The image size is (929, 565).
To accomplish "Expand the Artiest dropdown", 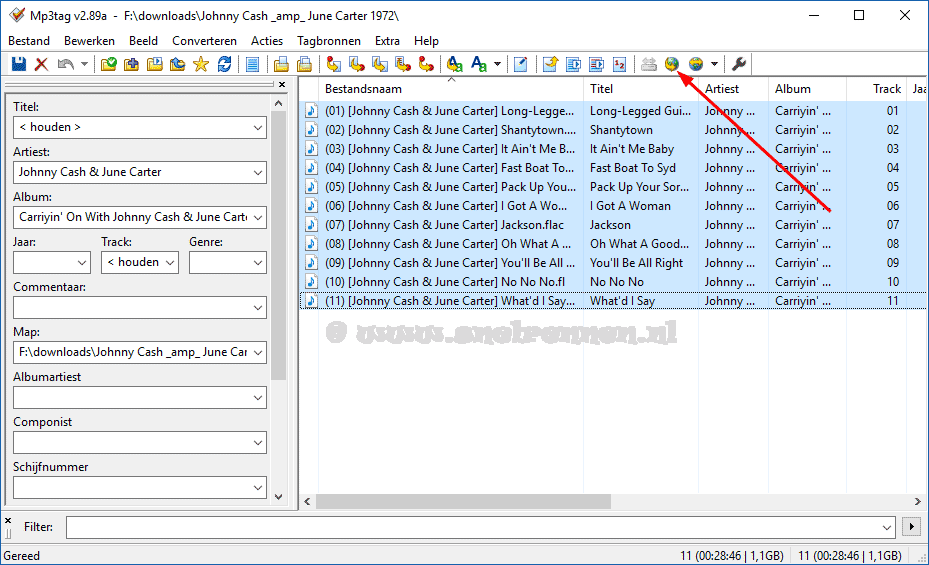I will [x=258, y=172].
